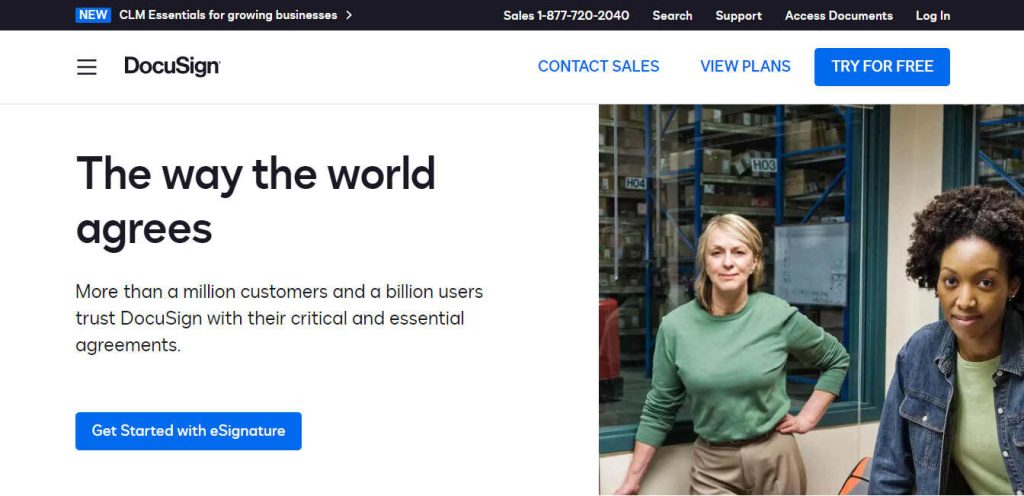Open VIEW PLANS page
The width and height of the screenshot is (1024, 496).
745,67
